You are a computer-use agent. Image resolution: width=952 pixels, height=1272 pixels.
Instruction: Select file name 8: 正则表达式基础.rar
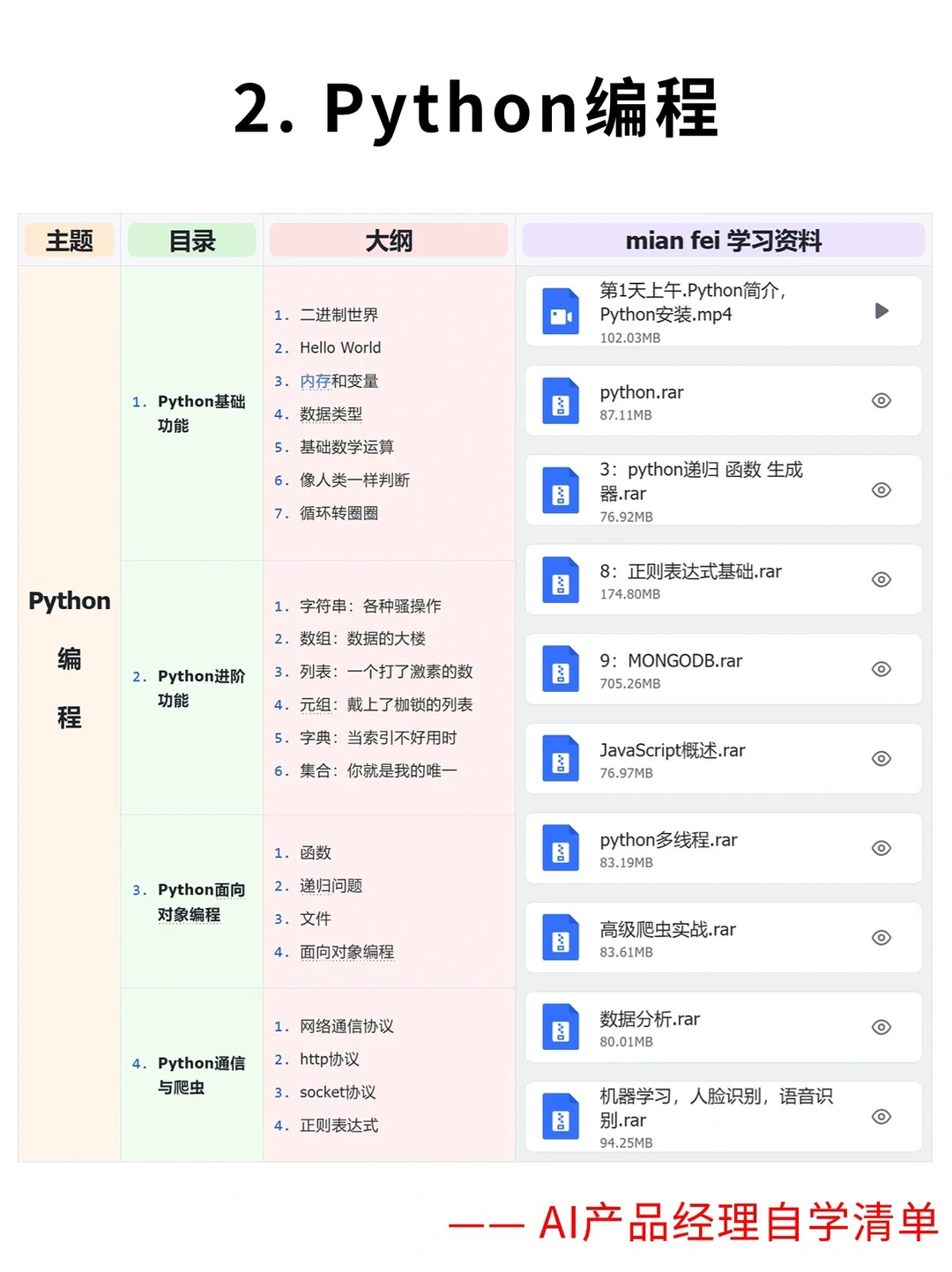(690, 571)
